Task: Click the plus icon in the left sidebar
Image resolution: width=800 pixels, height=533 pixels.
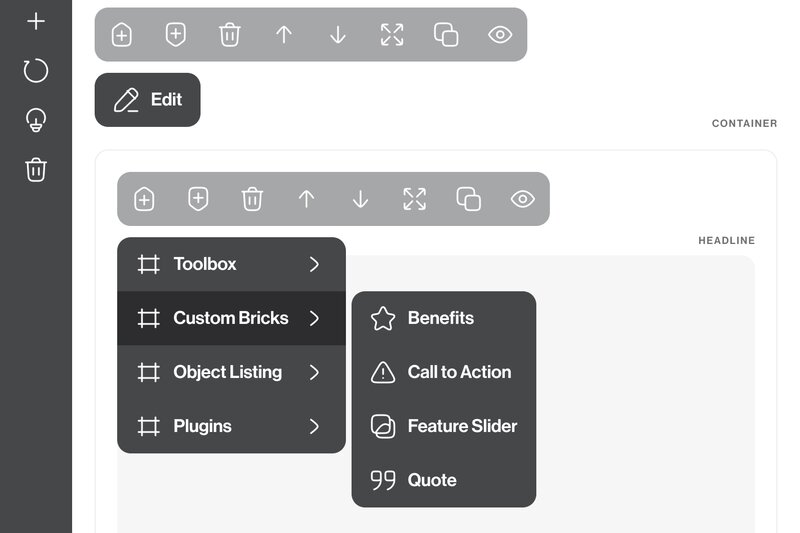Action: 36,21
